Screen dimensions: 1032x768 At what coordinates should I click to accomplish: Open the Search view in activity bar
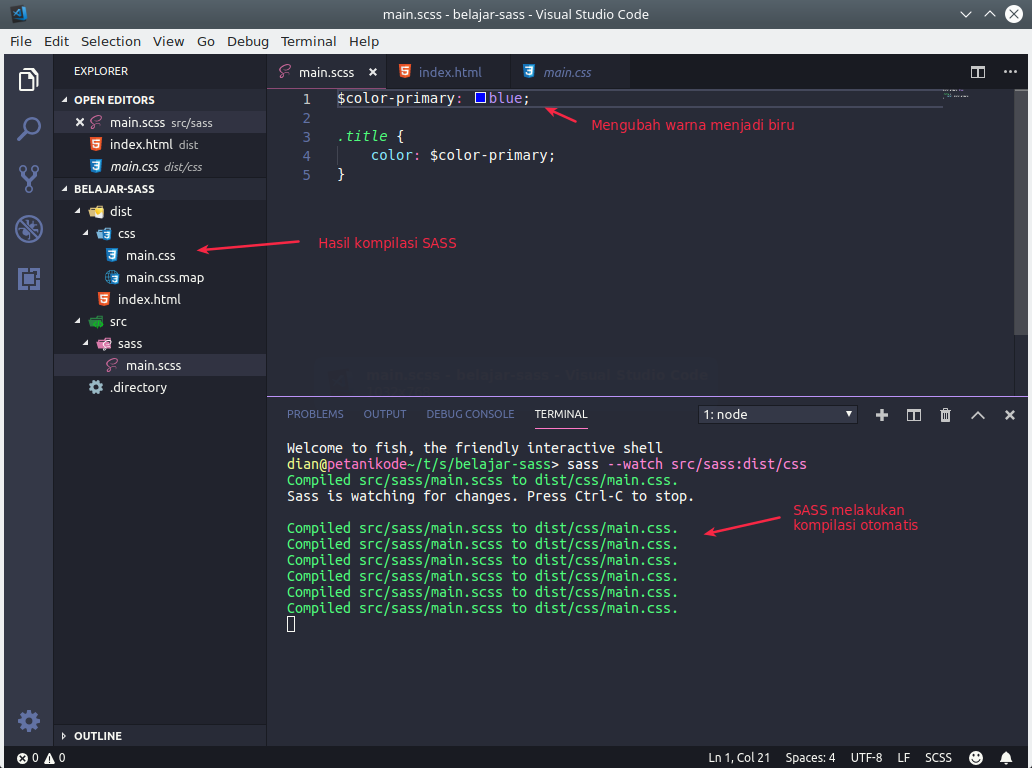(29, 129)
